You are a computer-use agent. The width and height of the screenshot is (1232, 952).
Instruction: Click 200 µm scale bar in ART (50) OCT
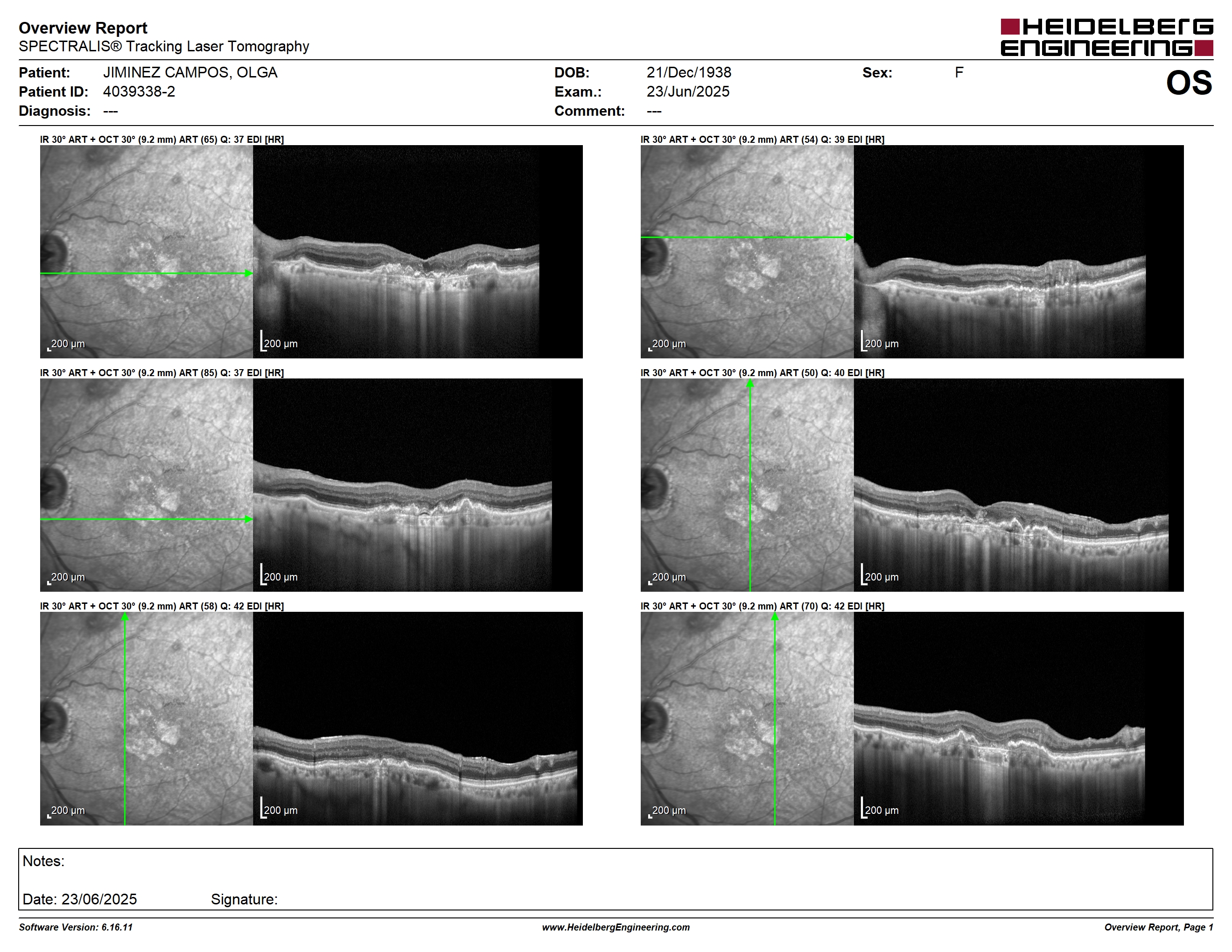[880, 574]
